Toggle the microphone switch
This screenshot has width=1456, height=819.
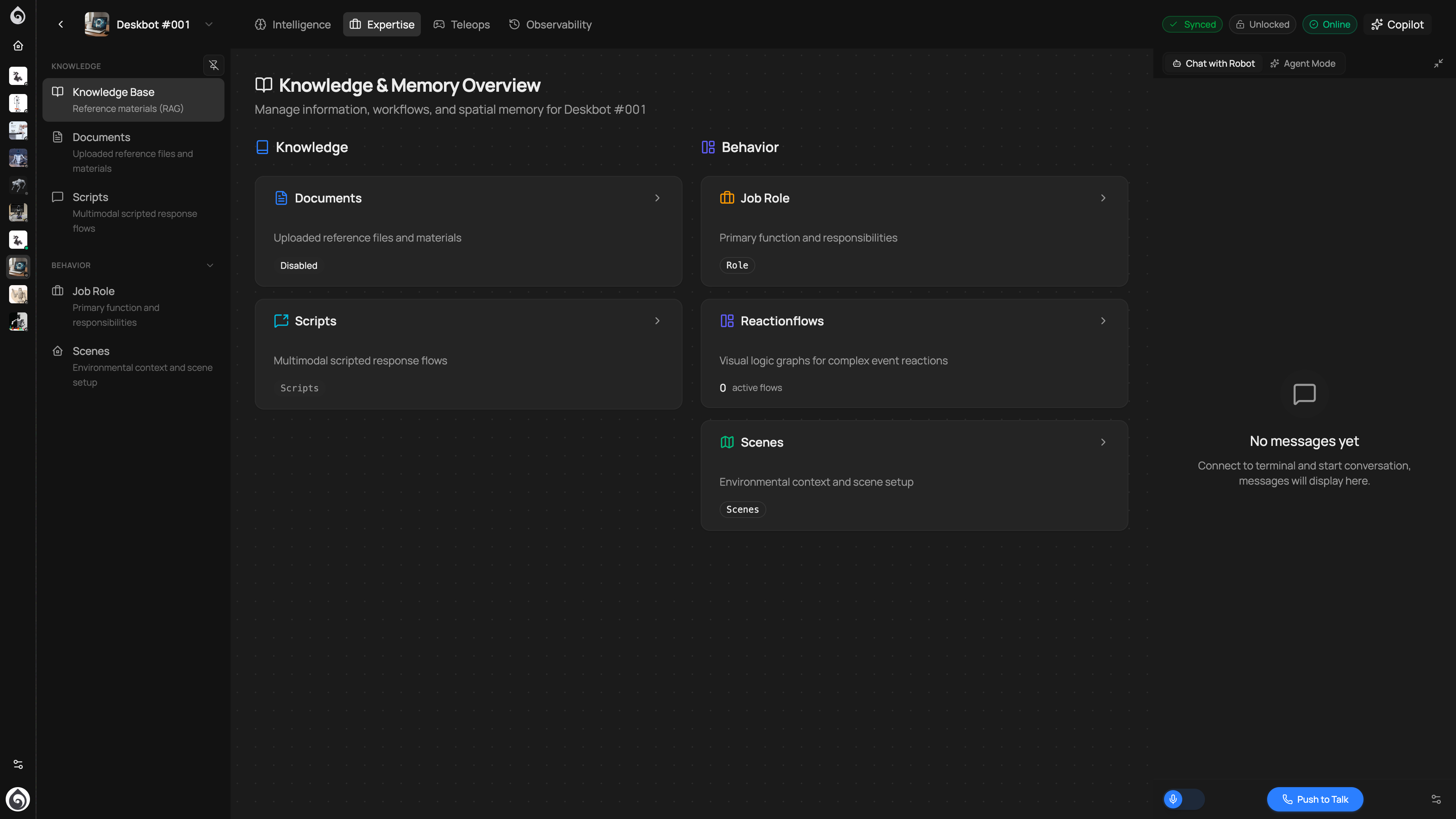[x=1183, y=799]
